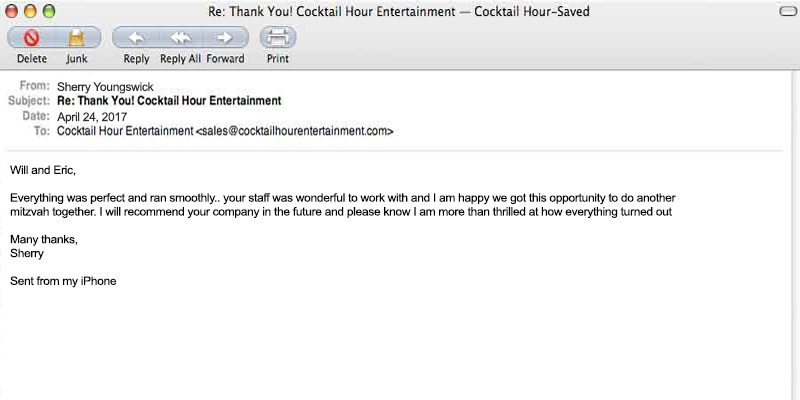Click the red close window button
The width and height of the screenshot is (800, 400).
(x=11, y=11)
